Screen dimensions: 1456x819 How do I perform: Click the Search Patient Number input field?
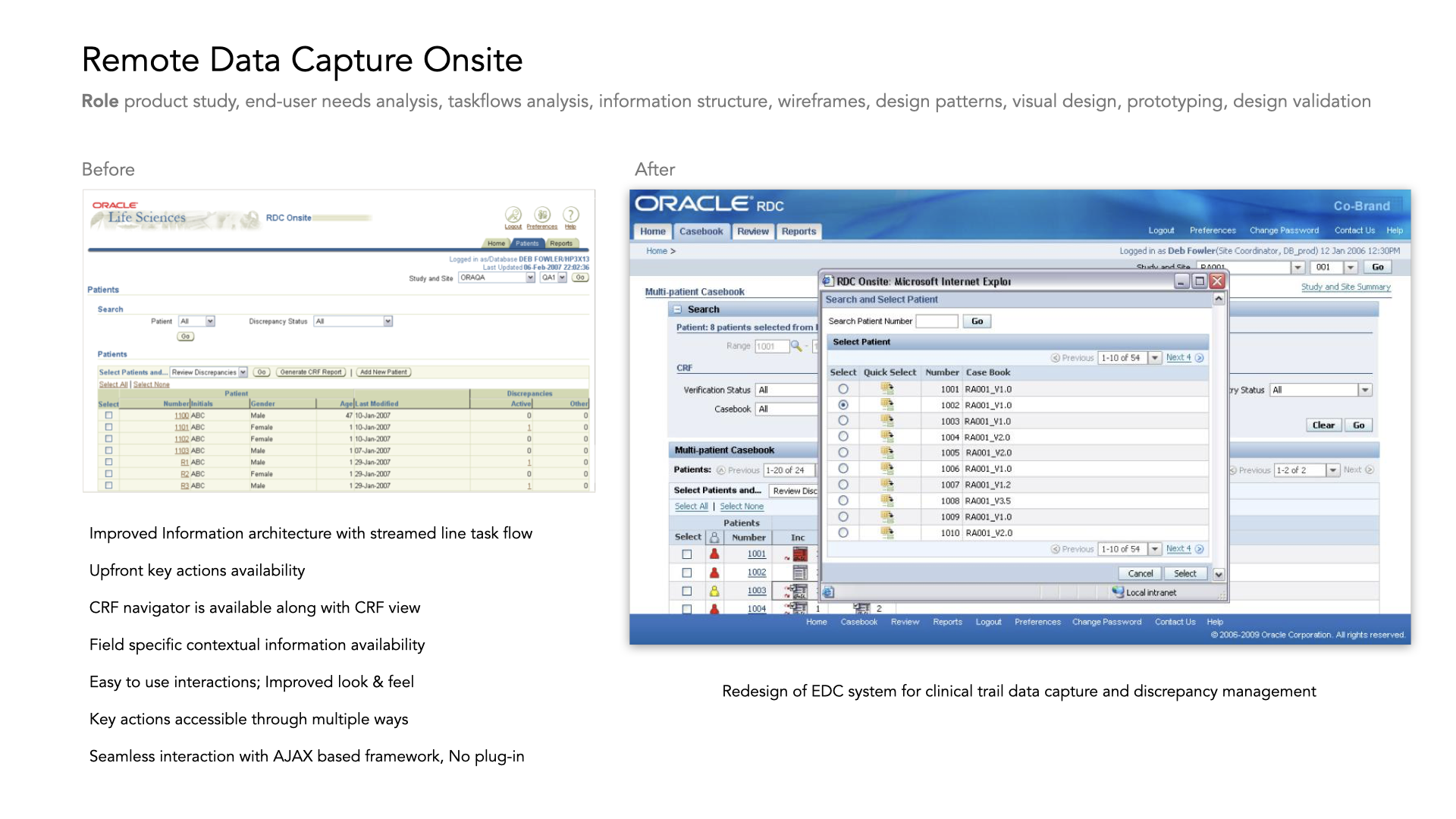937,322
